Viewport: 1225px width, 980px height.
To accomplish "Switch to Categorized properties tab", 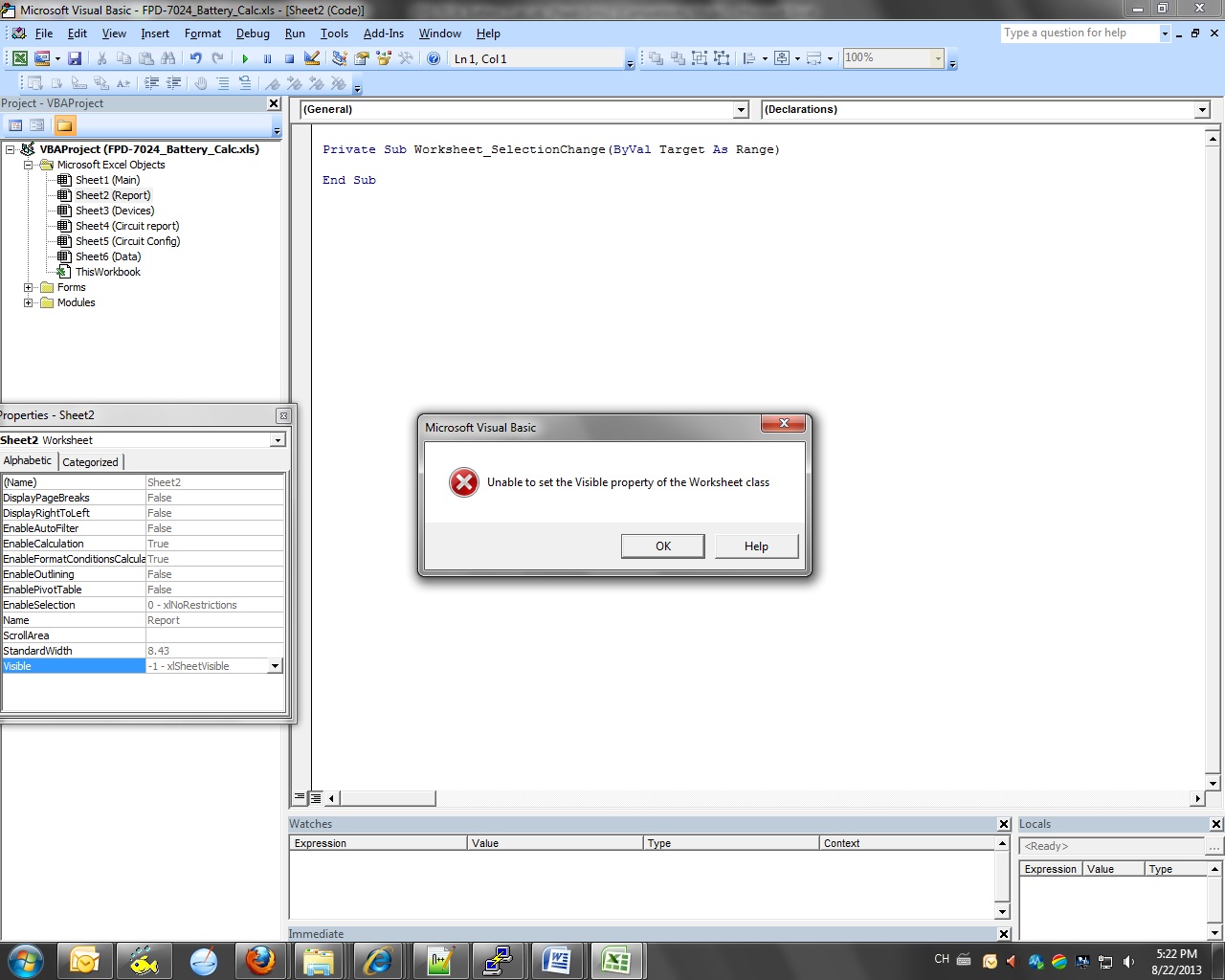I will 90,461.
